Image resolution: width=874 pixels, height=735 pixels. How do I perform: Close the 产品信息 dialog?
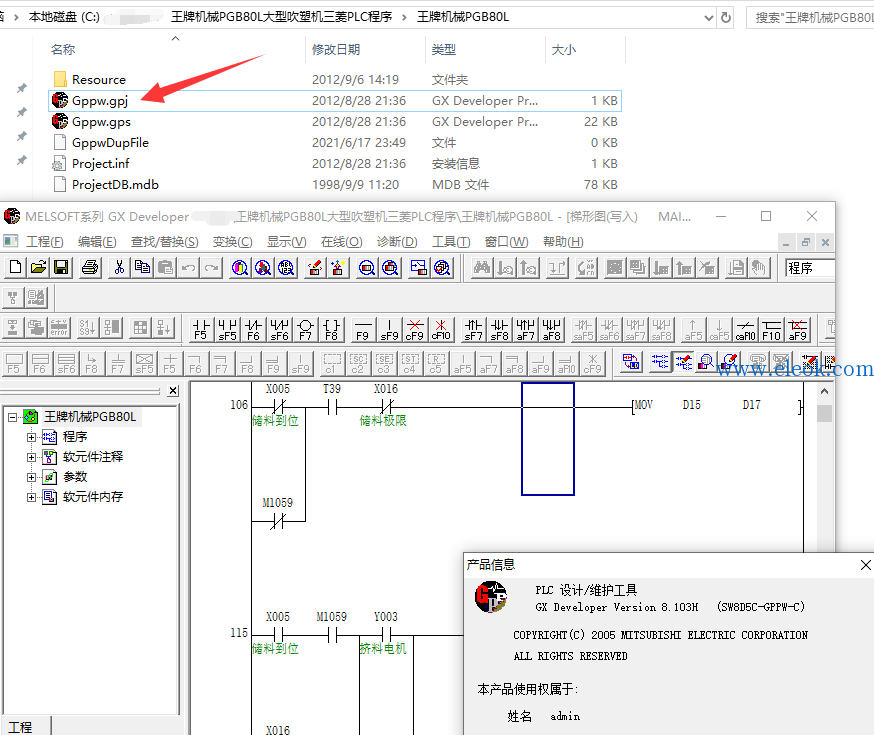click(865, 565)
